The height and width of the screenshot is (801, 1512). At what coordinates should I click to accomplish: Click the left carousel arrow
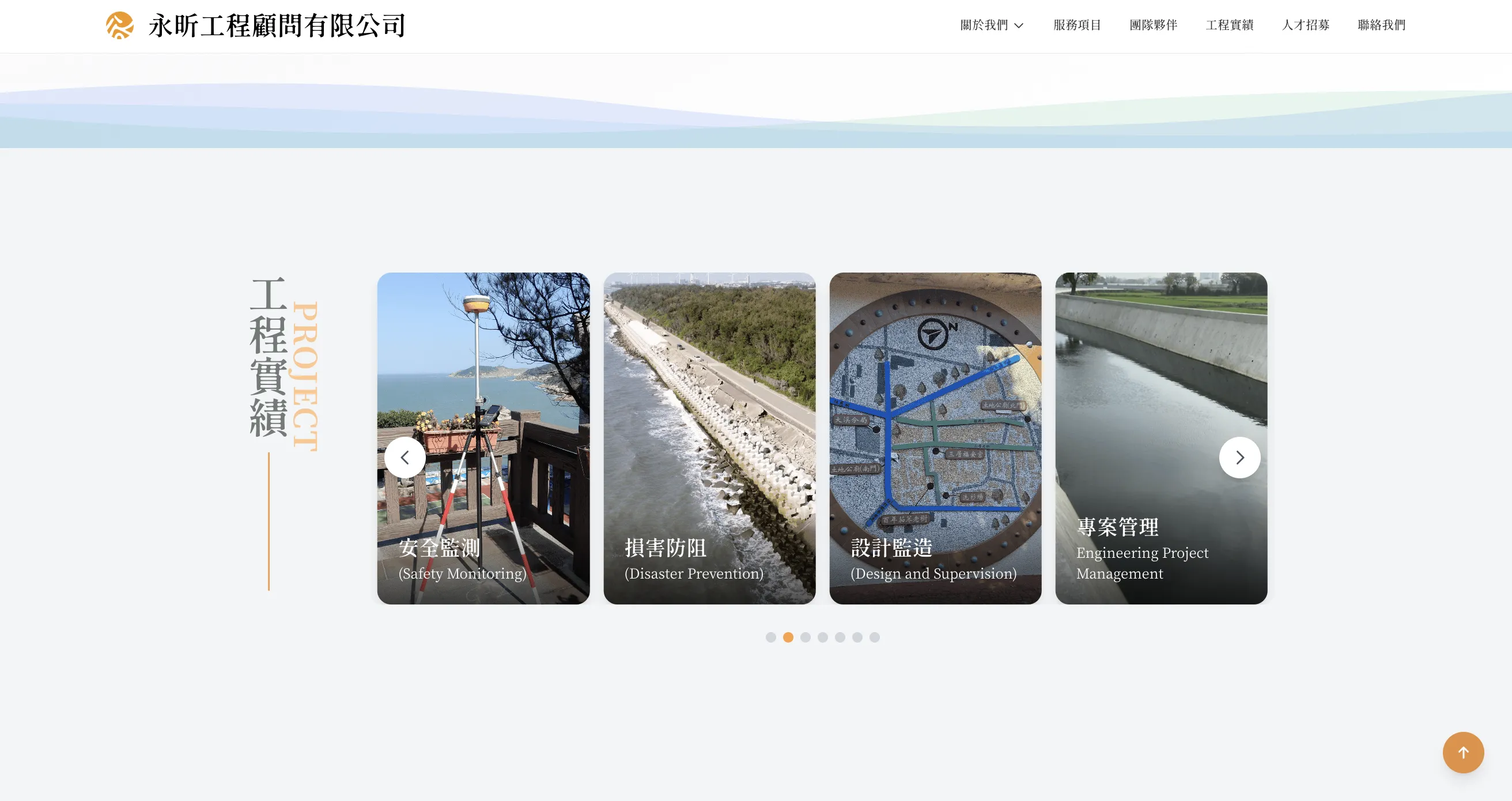[x=405, y=457]
